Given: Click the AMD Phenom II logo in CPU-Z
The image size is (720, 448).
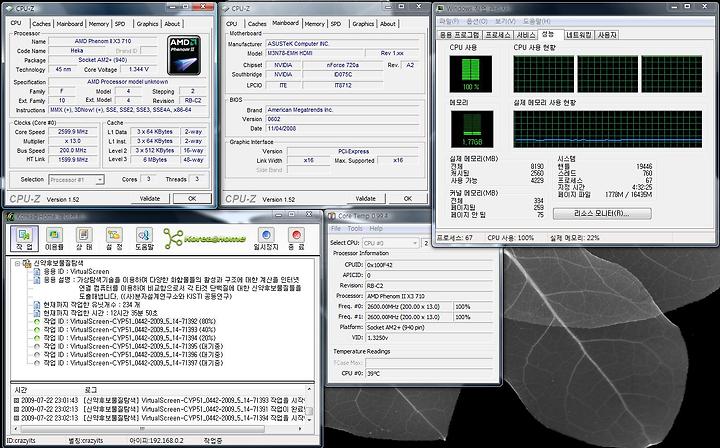Looking at the screenshot, I should [x=184, y=55].
